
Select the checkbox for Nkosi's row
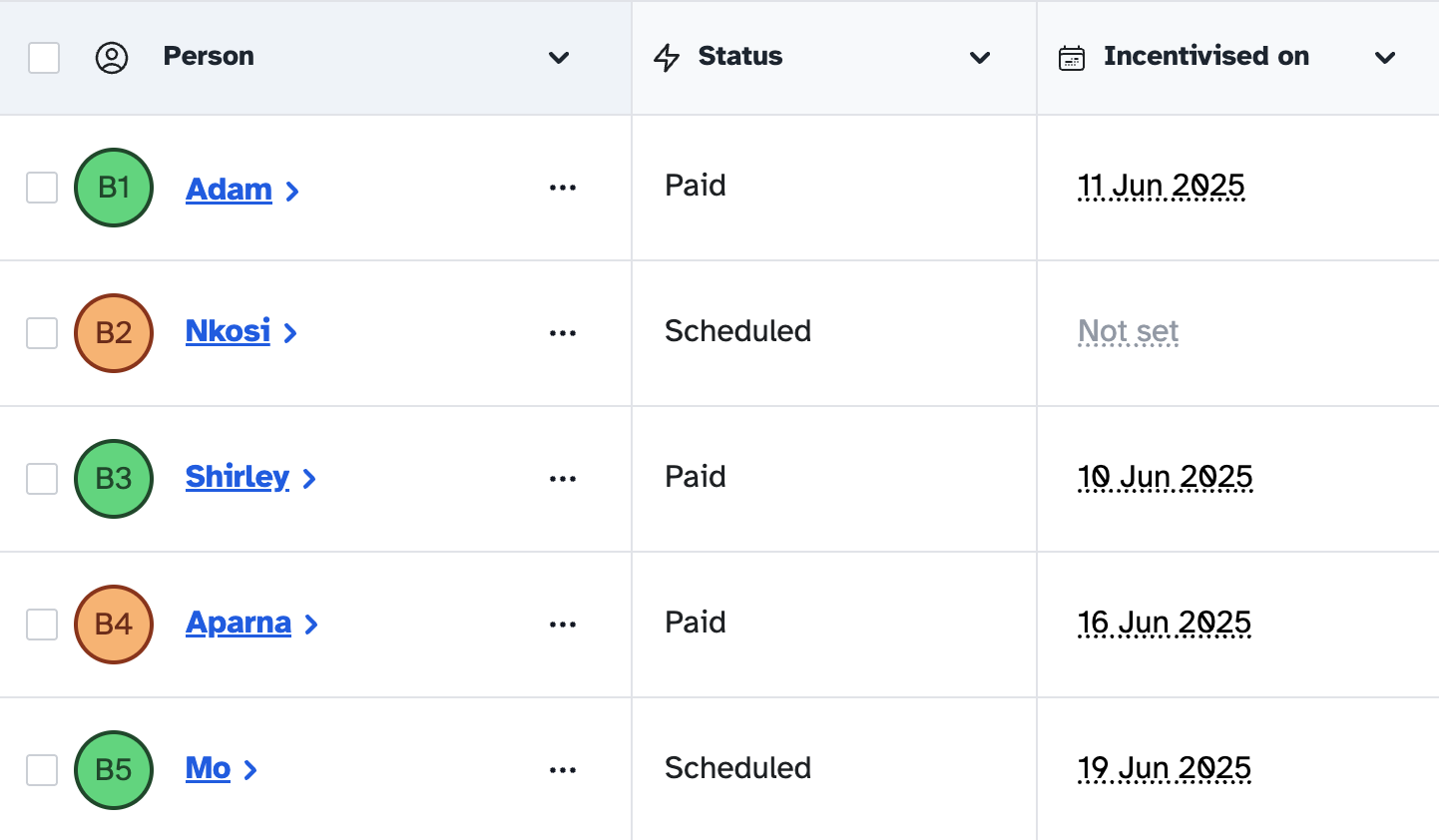click(42, 333)
